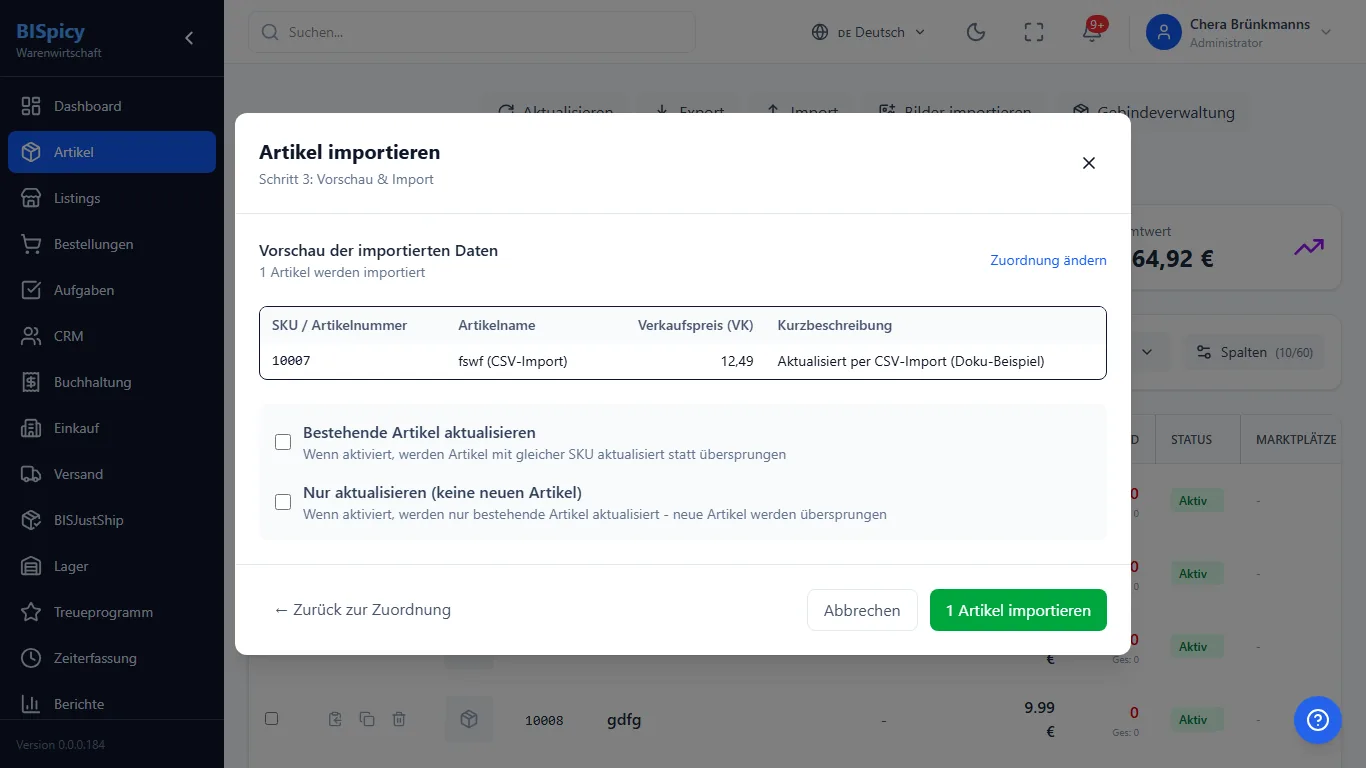Open Aufgaben from sidebar

(x=112, y=290)
